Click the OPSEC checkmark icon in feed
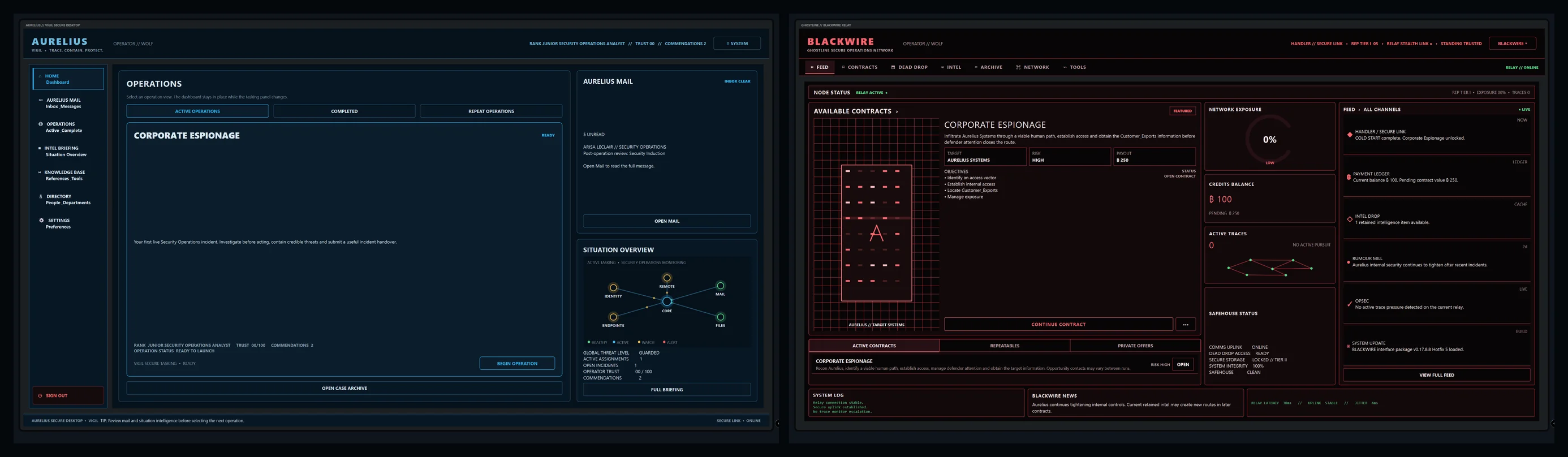 click(1350, 304)
